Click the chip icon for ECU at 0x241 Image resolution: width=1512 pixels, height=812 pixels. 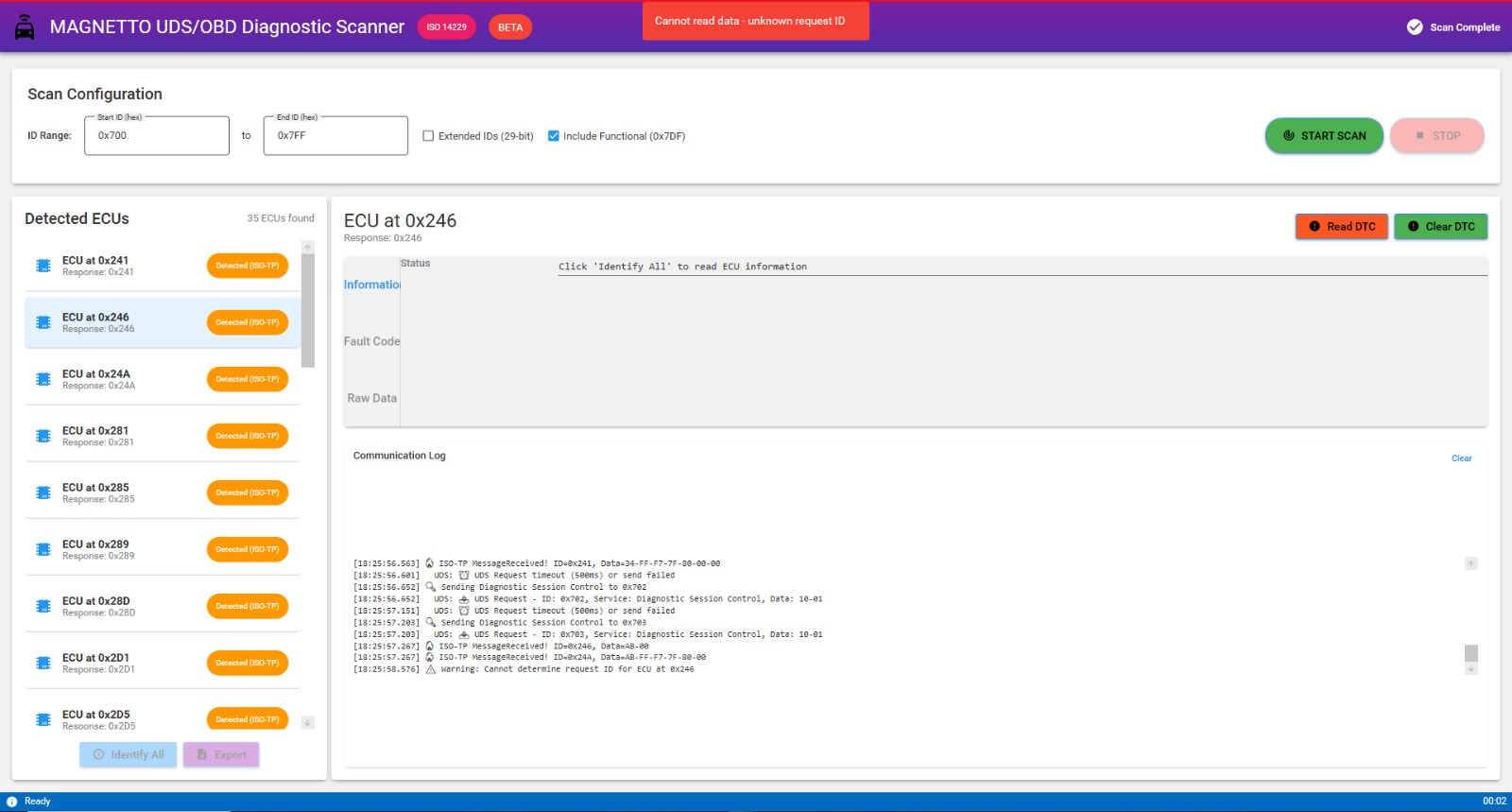click(43, 266)
